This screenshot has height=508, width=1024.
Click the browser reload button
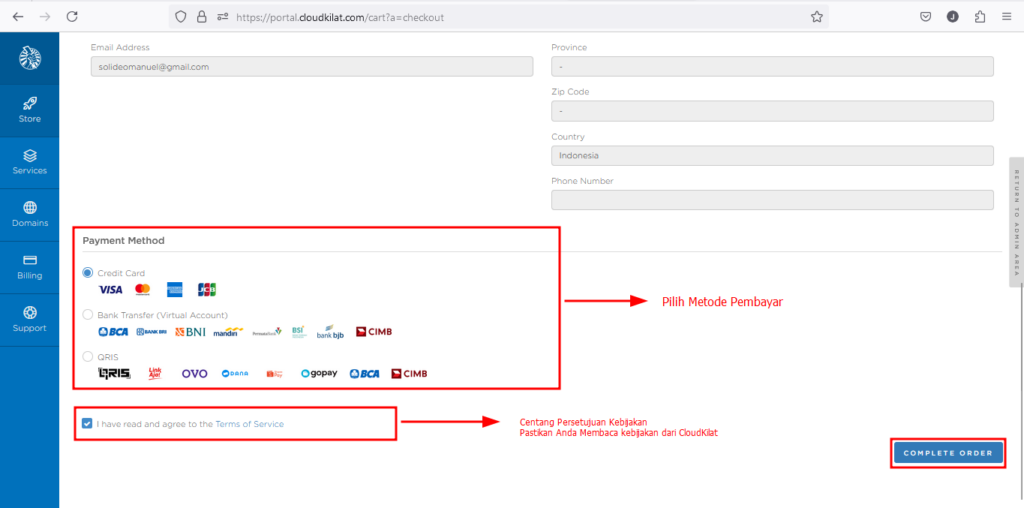[71, 17]
